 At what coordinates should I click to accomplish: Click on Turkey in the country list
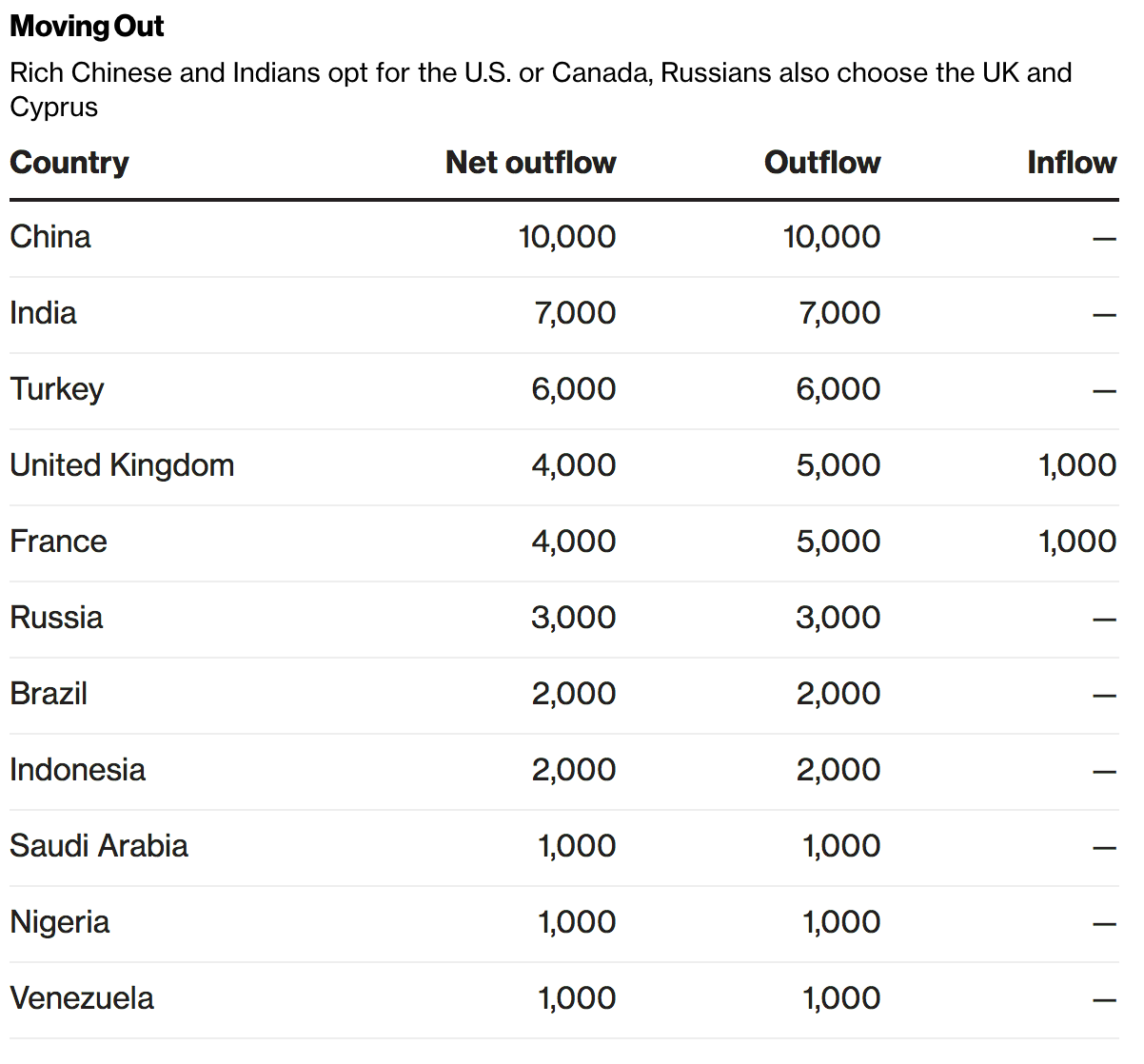tap(57, 390)
